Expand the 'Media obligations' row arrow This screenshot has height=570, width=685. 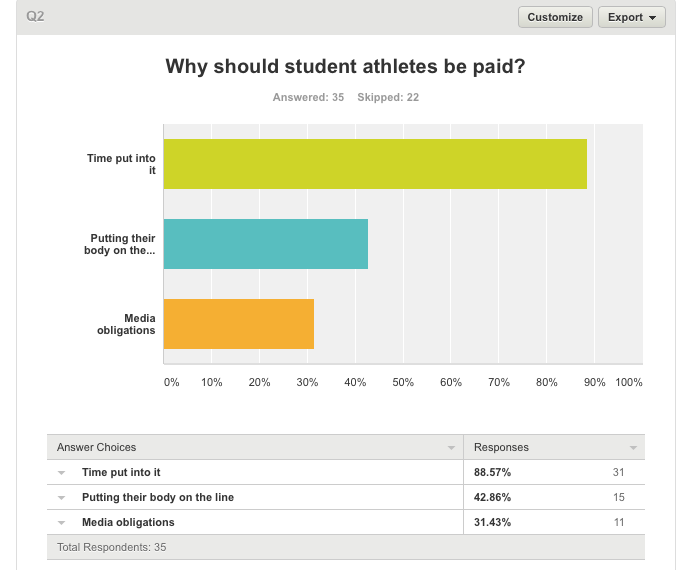click(x=62, y=523)
